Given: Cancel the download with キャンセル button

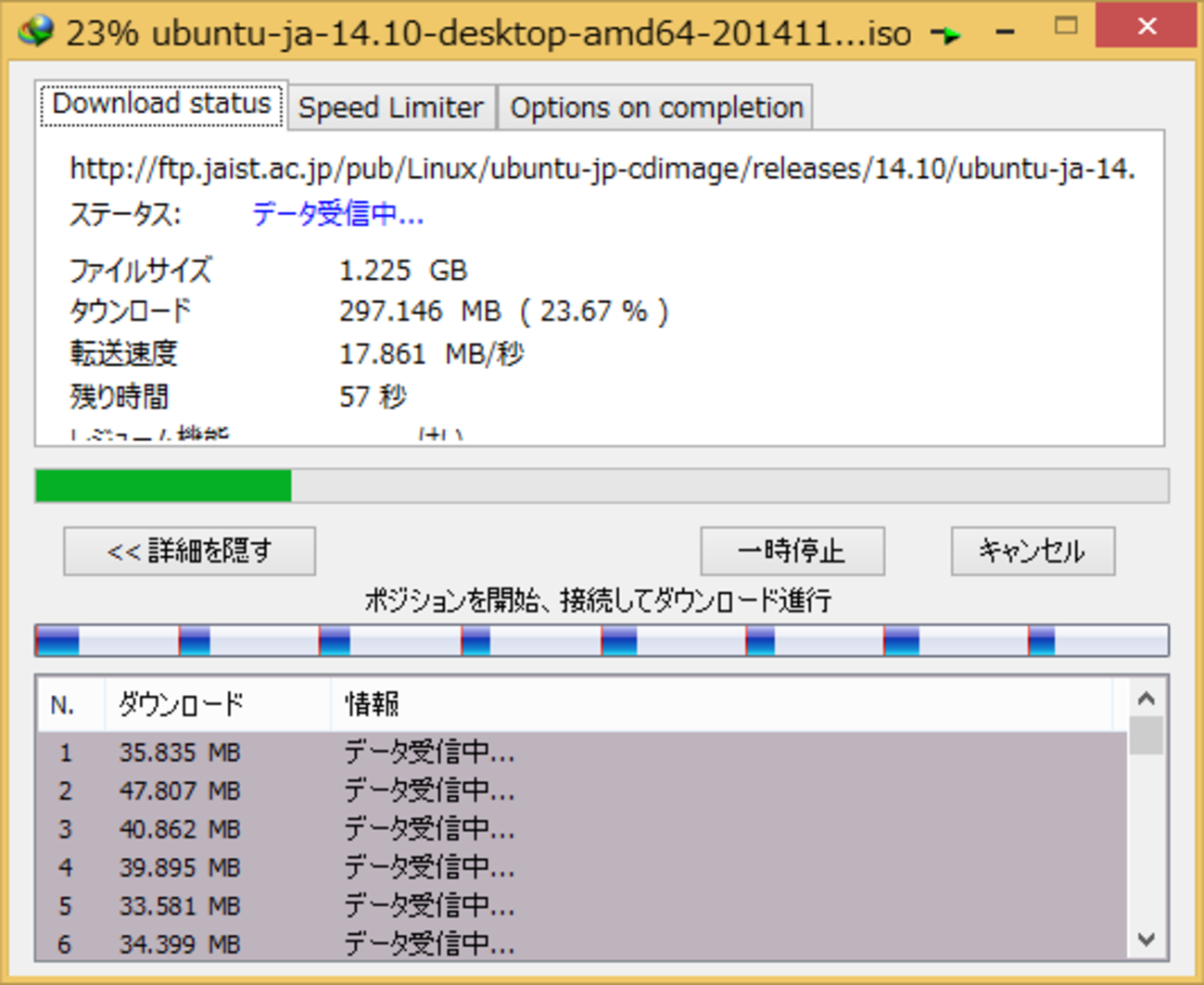Looking at the screenshot, I should click(1033, 551).
